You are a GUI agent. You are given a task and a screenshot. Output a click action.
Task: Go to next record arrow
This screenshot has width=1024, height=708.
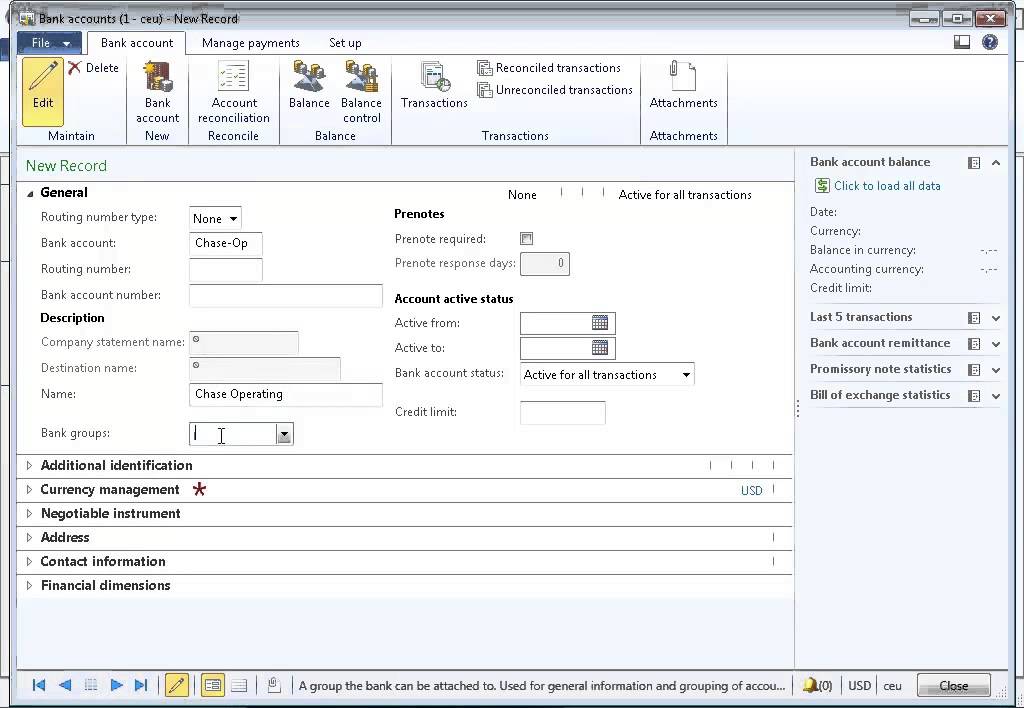[x=116, y=685]
